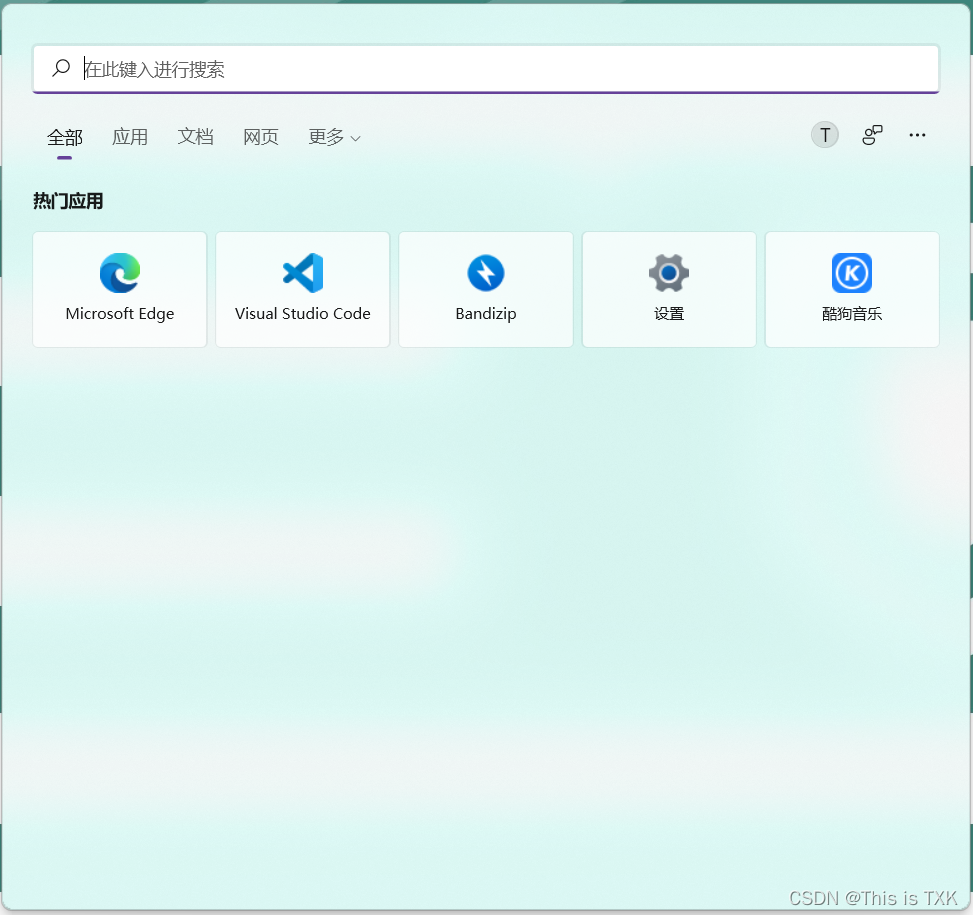
Task: Switch to the 网页 tab
Action: point(261,136)
